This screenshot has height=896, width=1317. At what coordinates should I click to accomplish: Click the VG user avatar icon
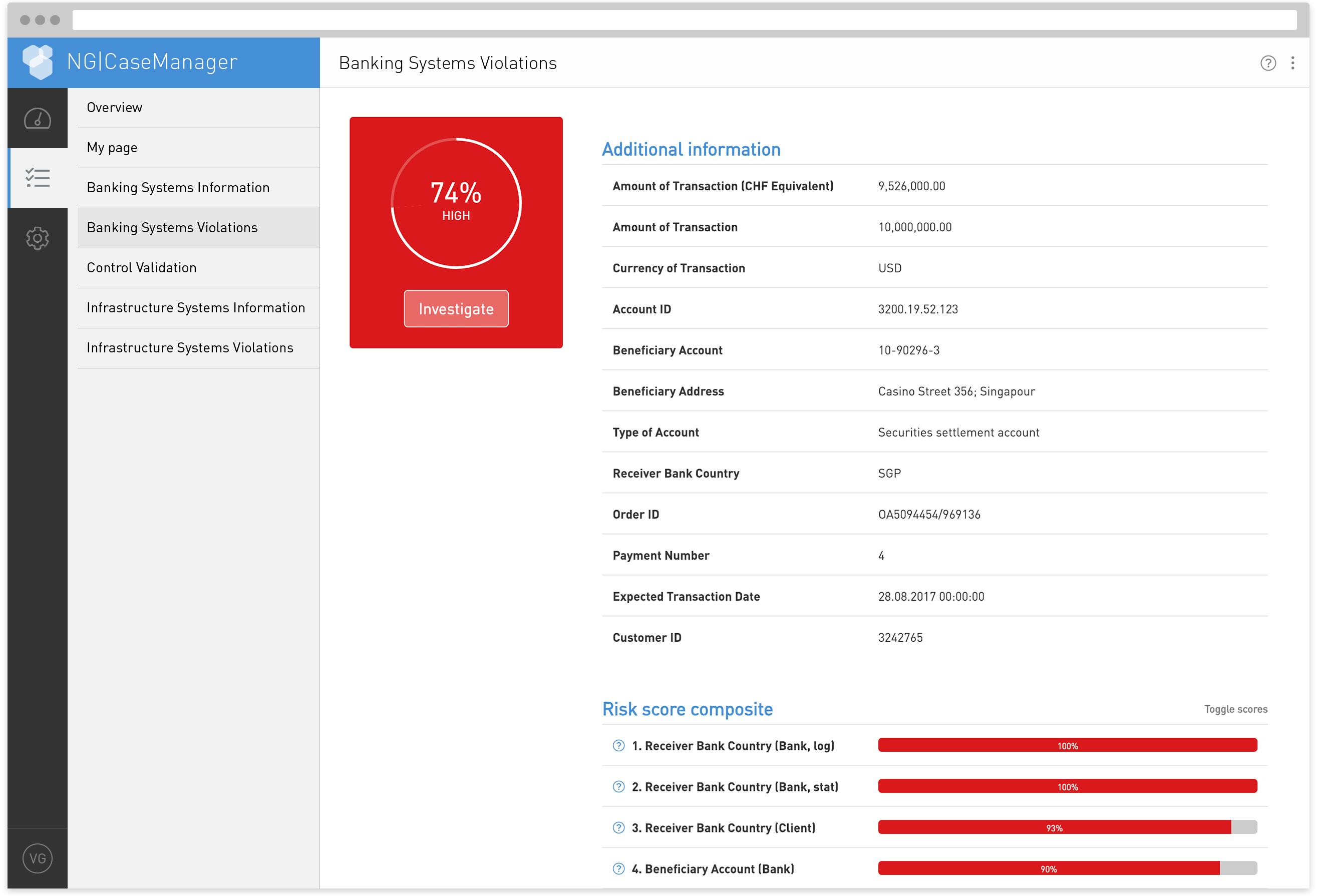tap(38, 858)
